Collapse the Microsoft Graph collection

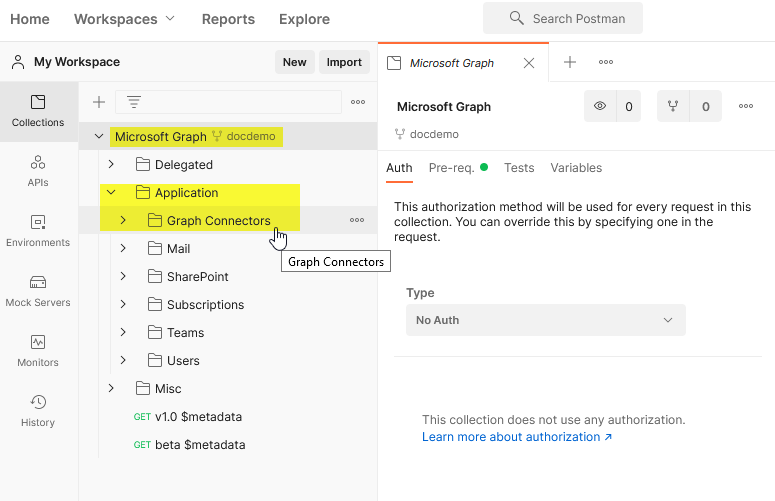point(99,136)
